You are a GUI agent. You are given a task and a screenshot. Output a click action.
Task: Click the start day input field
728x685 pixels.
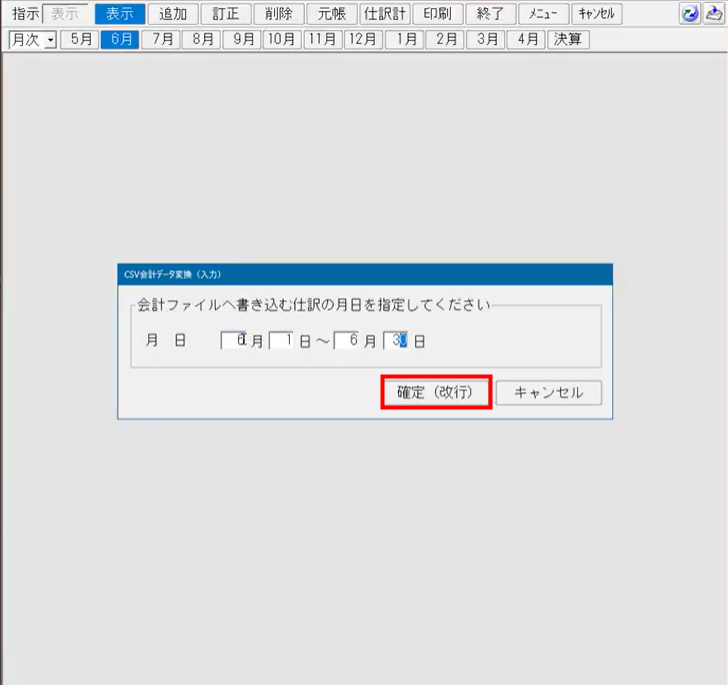point(282,340)
